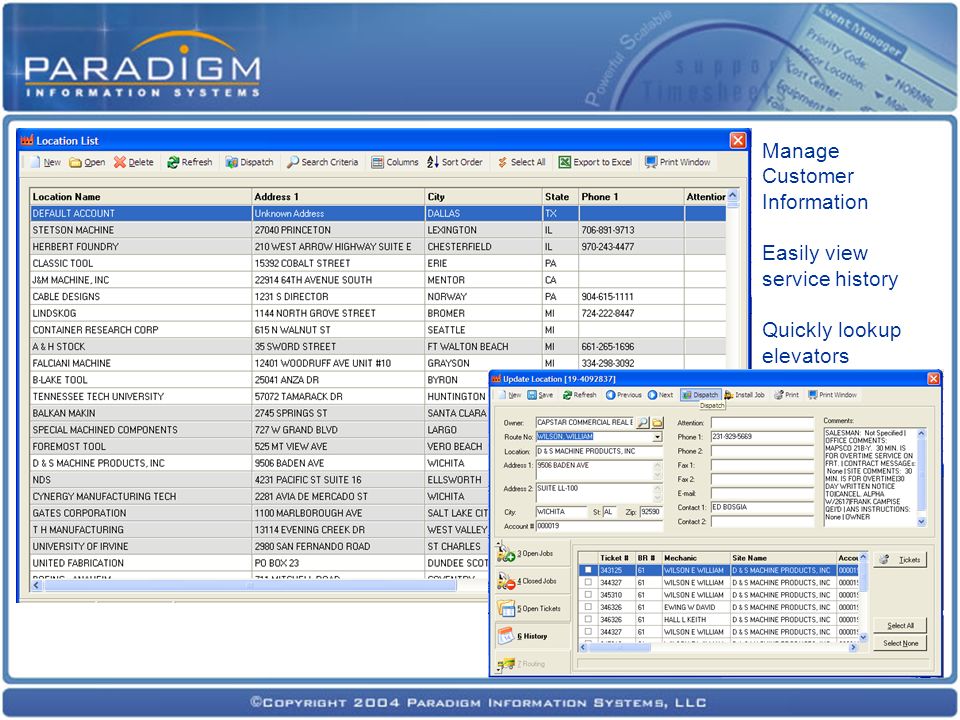Tick checkbox on EWING W DAVID row

[588, 607]
